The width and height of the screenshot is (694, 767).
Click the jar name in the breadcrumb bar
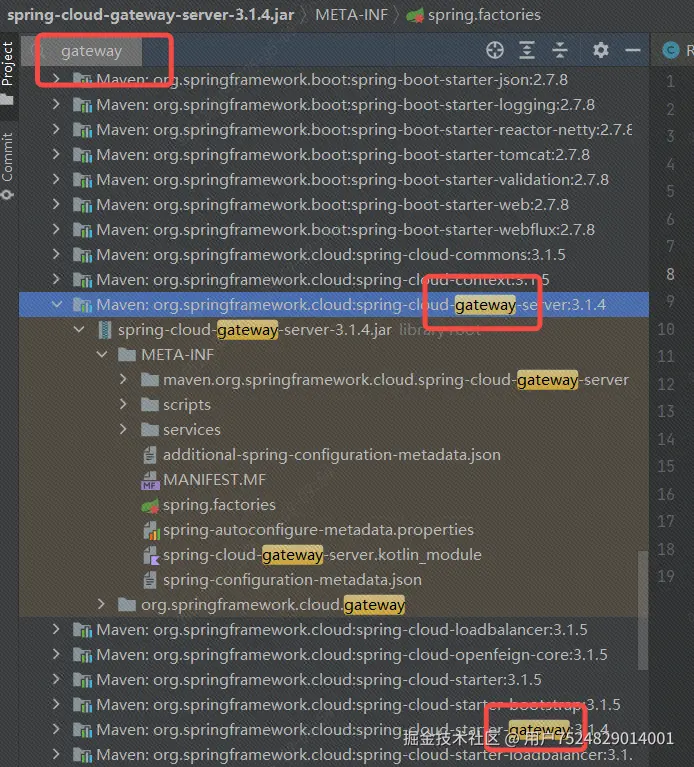pyautogui.click(x=151, y=15)
